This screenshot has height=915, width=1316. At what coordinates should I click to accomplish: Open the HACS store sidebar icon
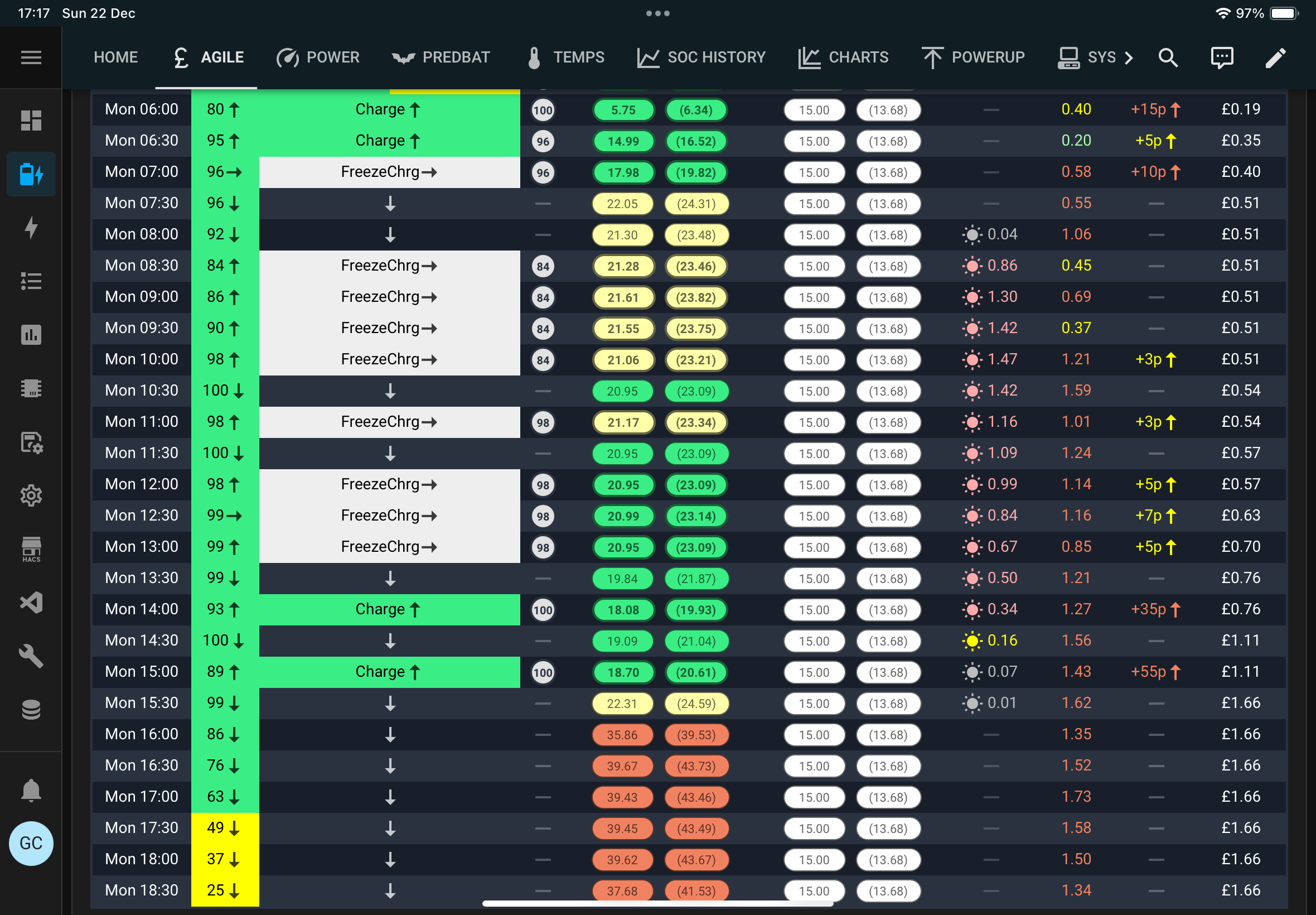click(x=31, y=549)
